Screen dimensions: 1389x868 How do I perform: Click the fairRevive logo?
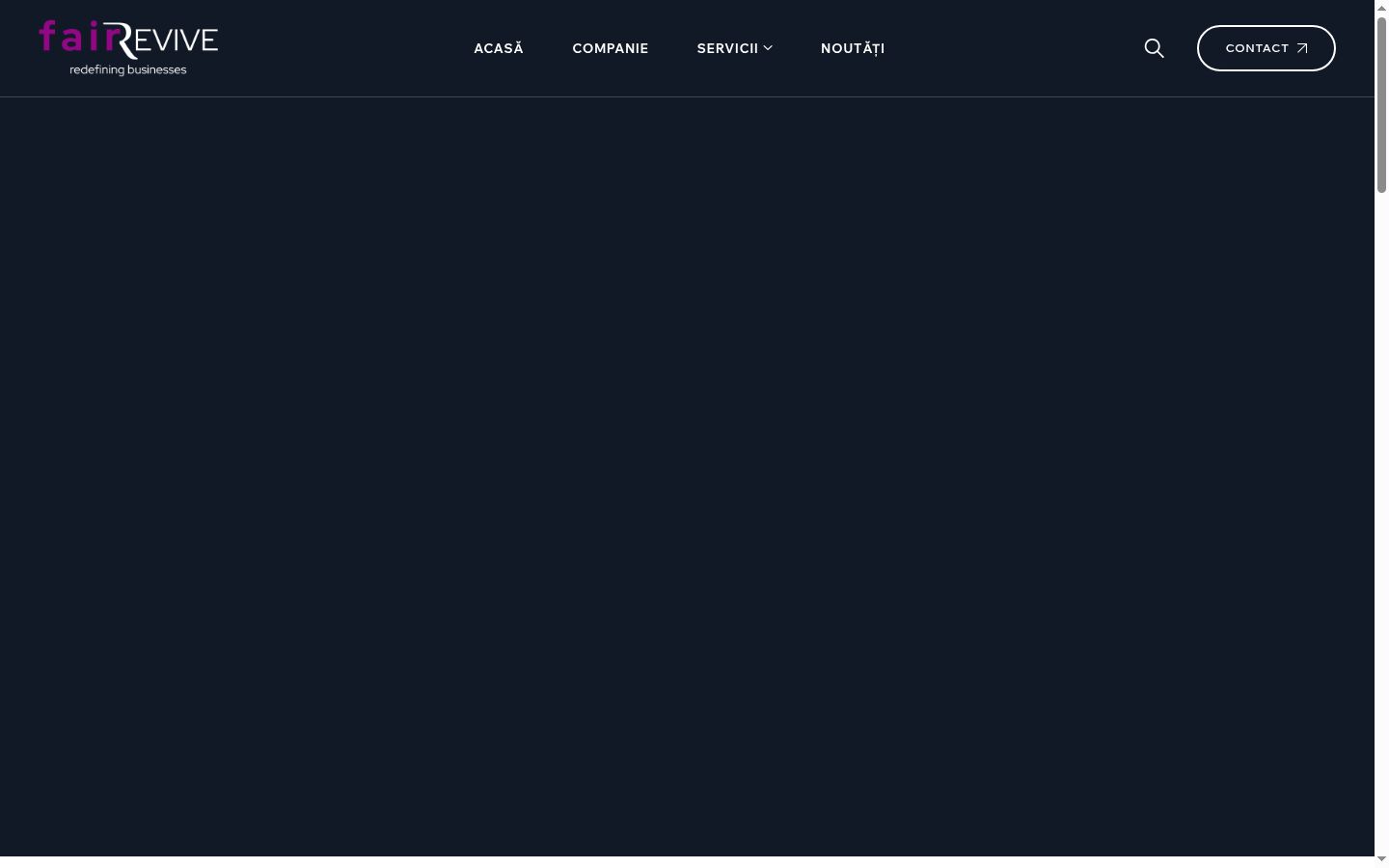click(x=128, y=48)
